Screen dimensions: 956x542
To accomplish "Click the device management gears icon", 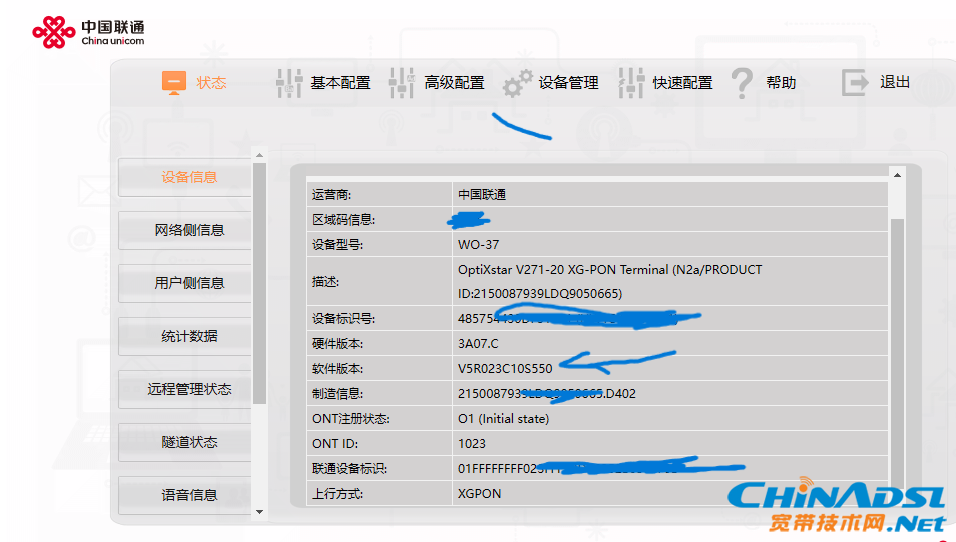I will (517, 84).
